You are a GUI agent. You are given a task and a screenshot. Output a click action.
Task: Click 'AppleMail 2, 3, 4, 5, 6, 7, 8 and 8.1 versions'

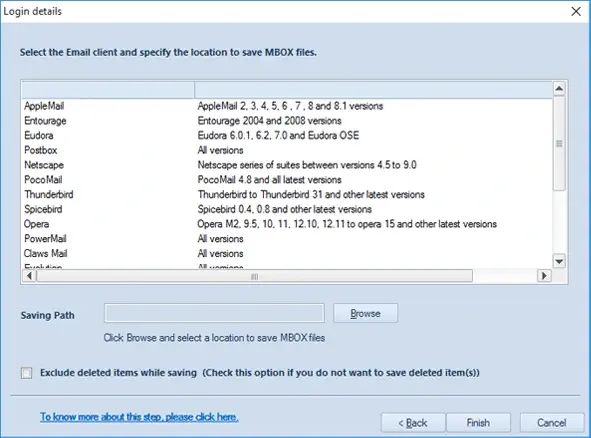point(290,106)
